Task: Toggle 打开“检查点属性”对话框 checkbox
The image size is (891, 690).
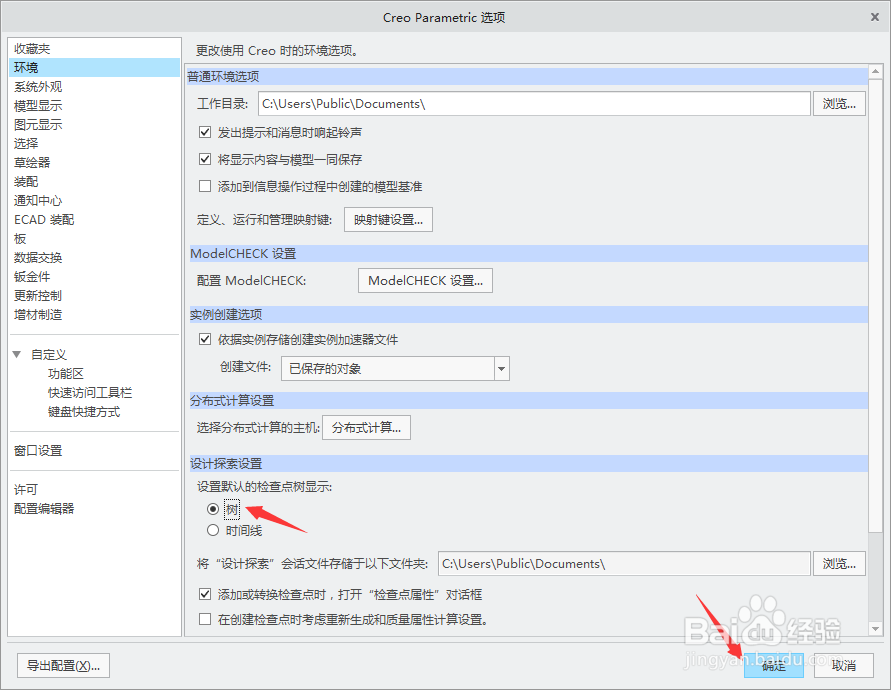Action: point(205,595)
